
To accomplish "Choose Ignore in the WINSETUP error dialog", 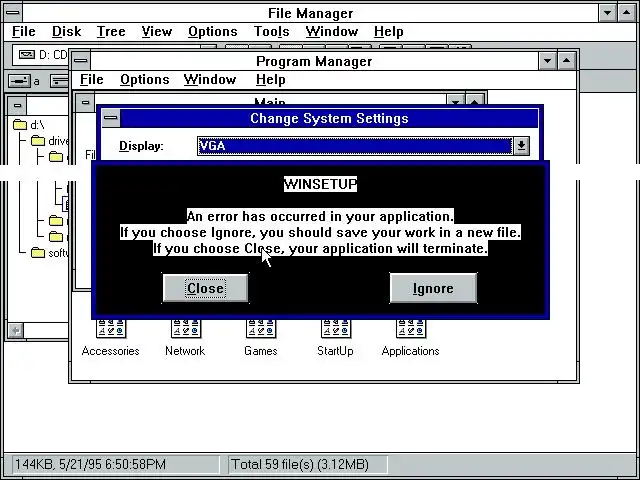I will (x=433, y=288).
